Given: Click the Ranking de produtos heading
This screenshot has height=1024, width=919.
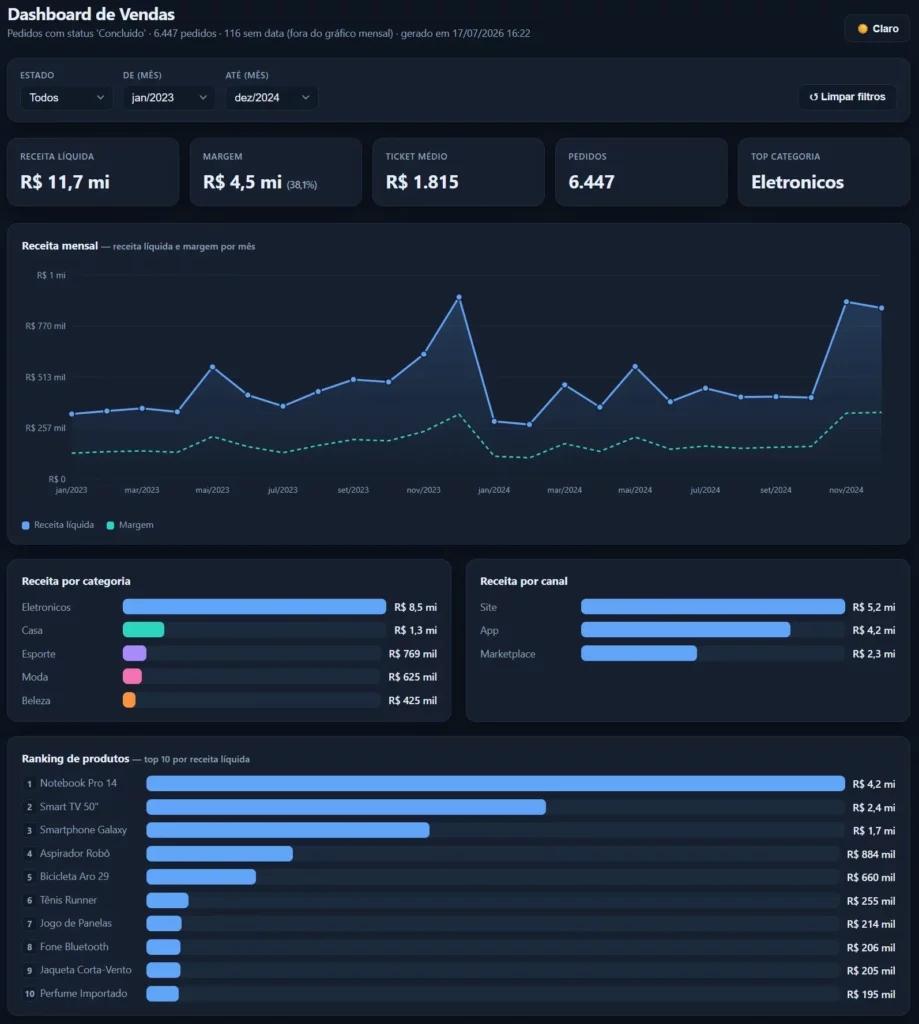Looking at the screenshot, I should click(75, 758).
